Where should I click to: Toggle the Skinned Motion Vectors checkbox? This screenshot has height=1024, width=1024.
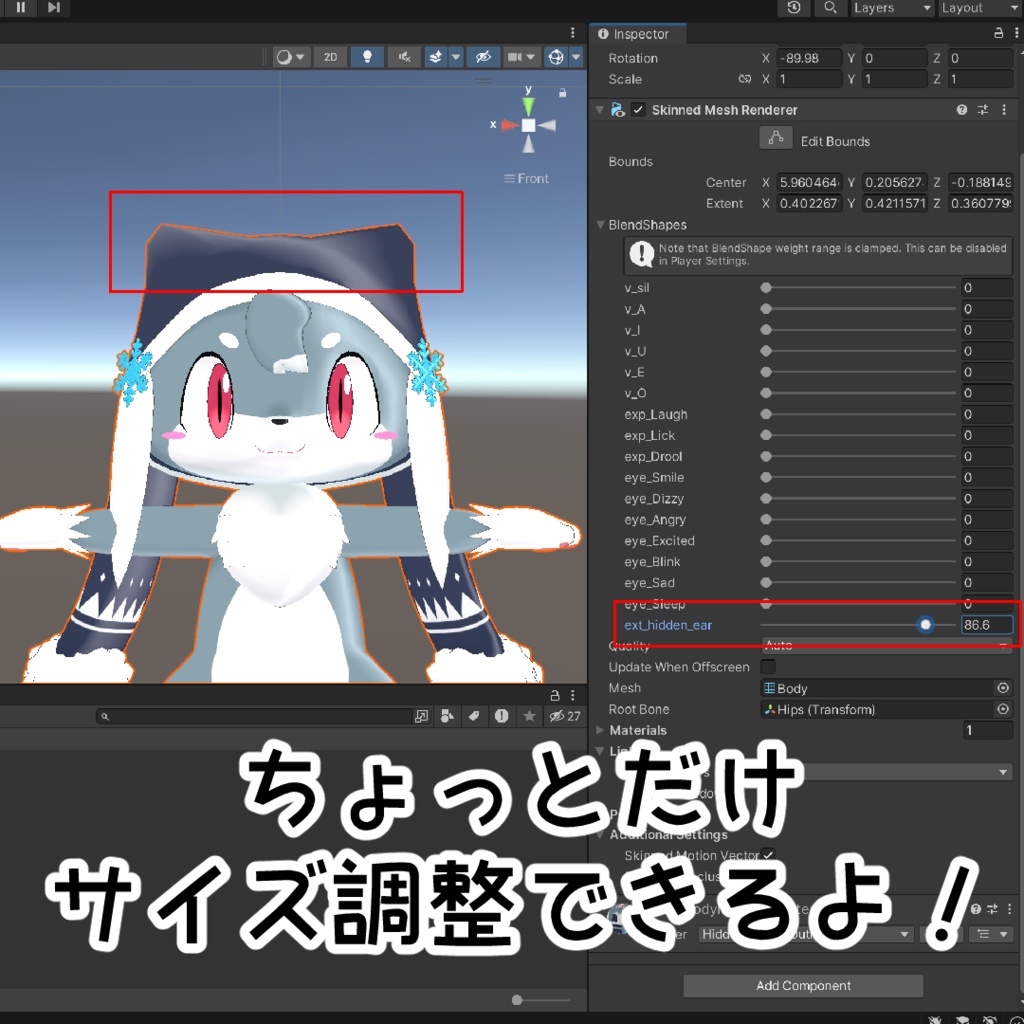769,855
